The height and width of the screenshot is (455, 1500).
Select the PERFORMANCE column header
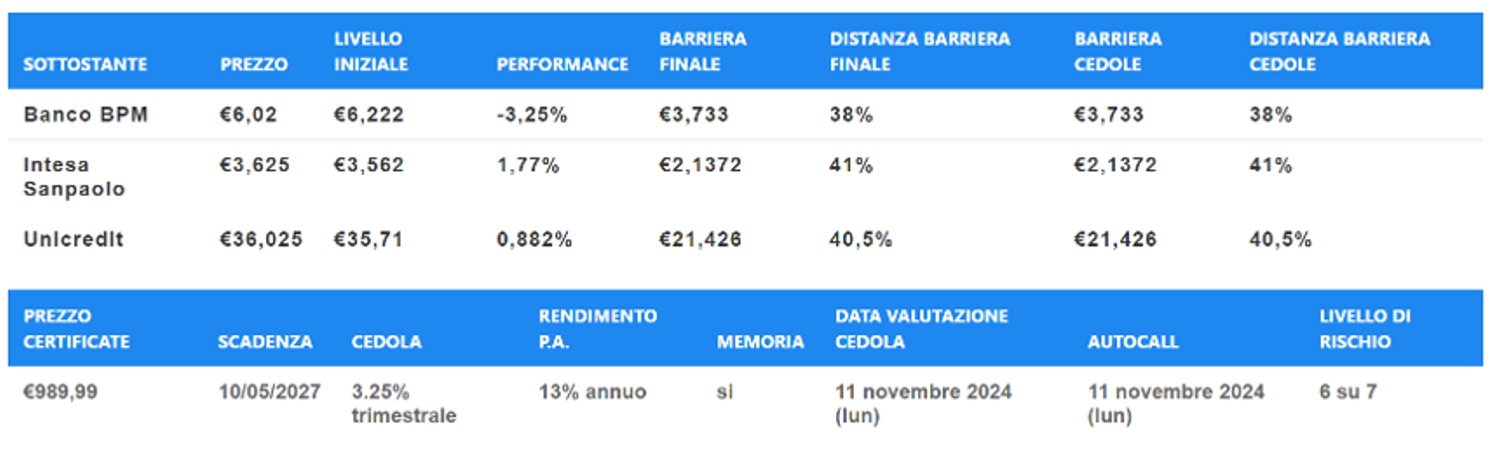click(x=562, y=64)
